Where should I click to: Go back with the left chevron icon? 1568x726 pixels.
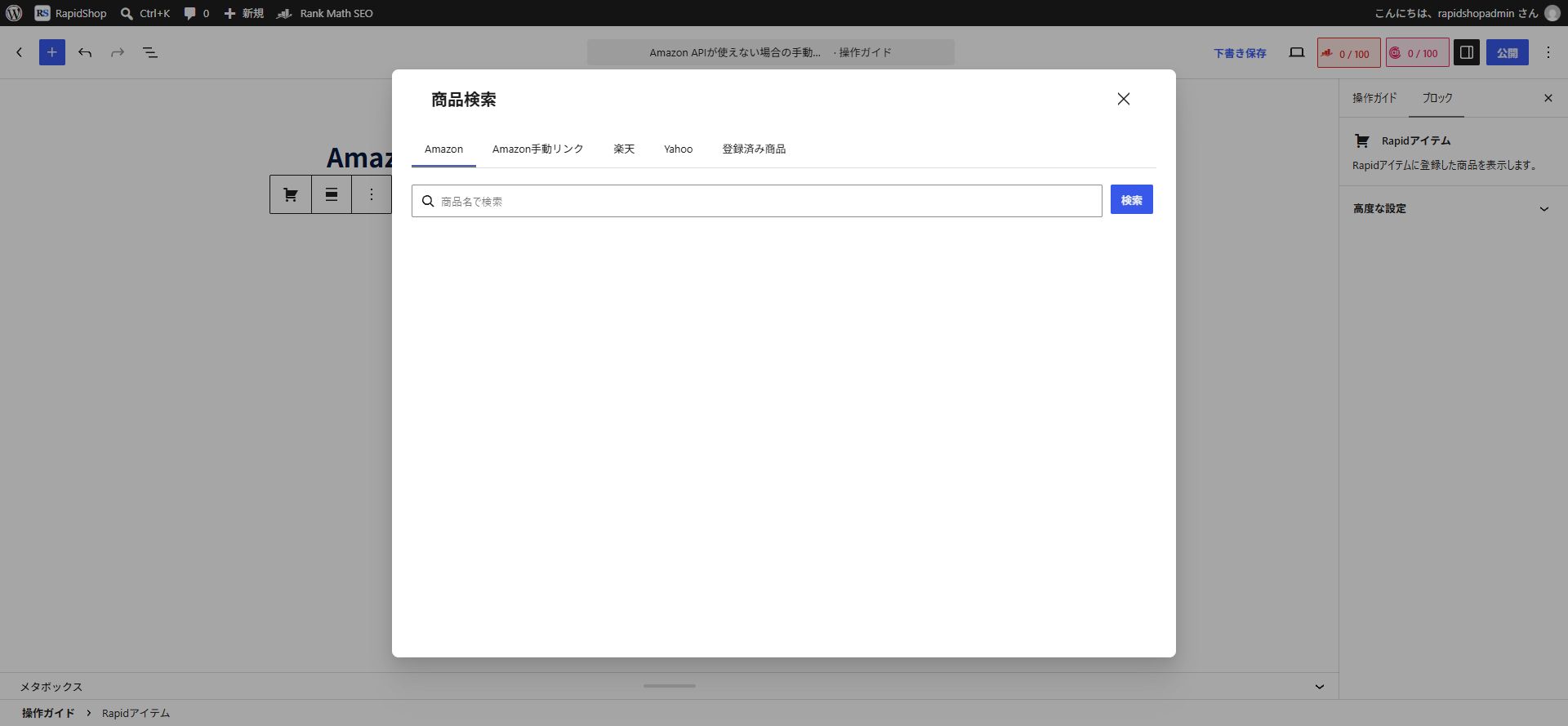click(20, 52)
